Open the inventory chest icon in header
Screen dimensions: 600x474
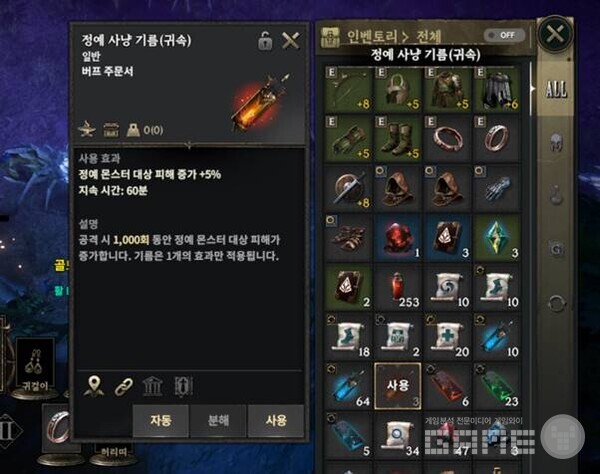pos(330,37)
